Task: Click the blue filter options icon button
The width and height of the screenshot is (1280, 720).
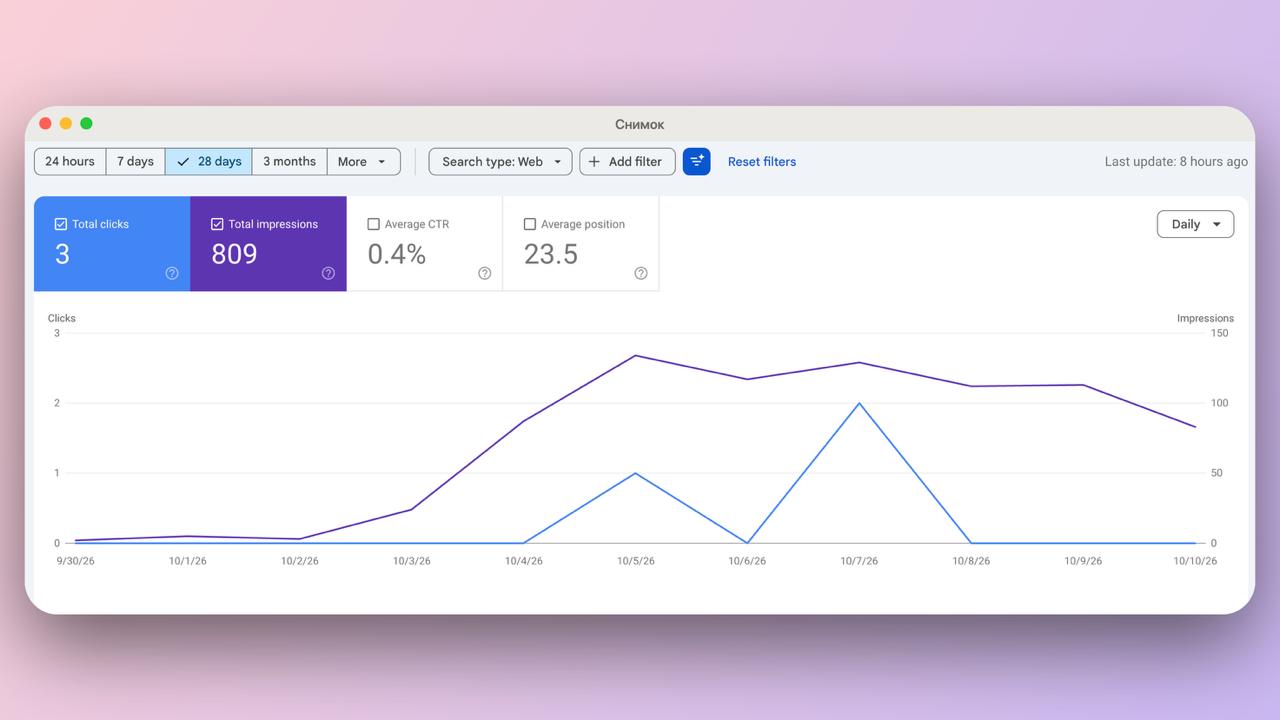Action: pos(697,161)
